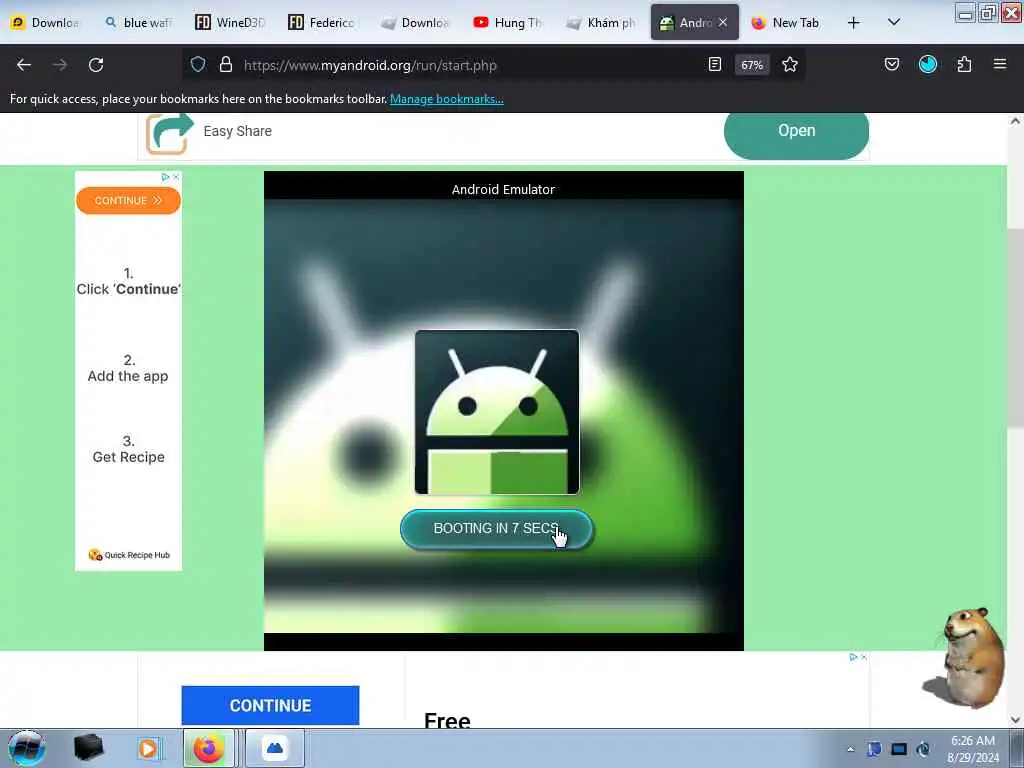Open the blue cloud taskbar app icon
1024x768 pixels.
click(x=275, y=748)
